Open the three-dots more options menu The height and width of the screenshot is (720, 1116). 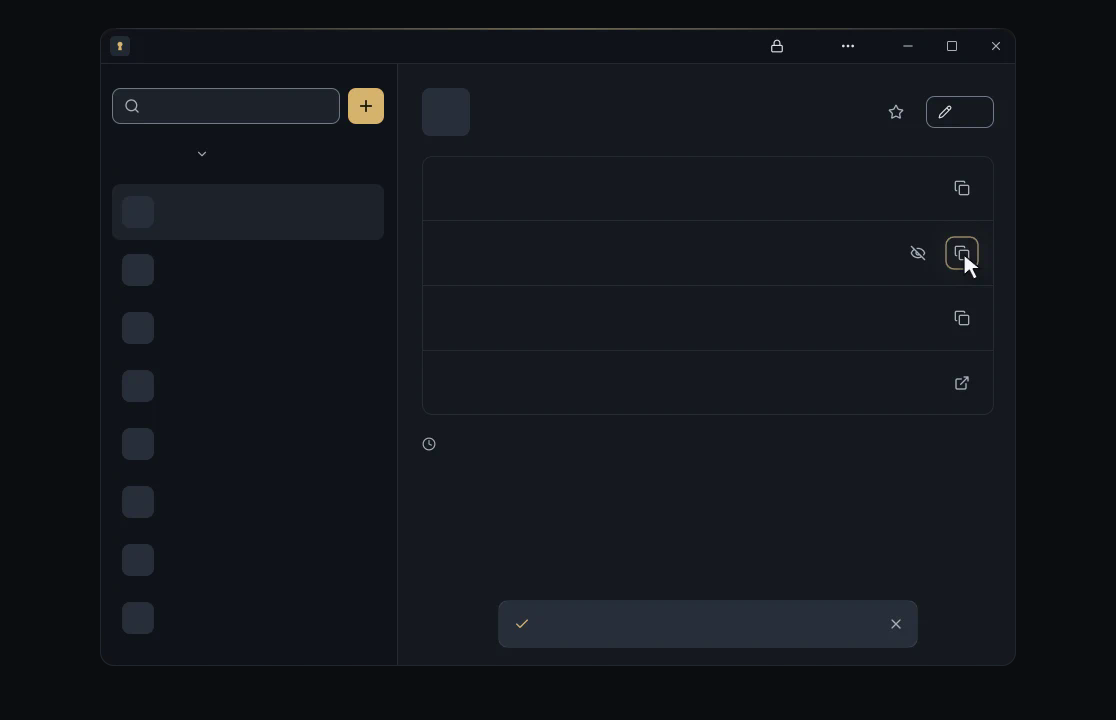pos(848,46)
